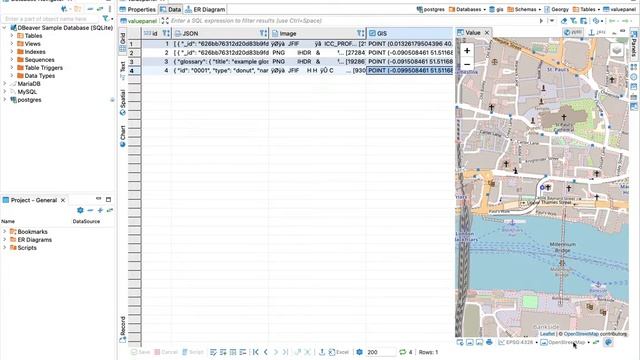Image resolution: width=640 pixels, height=360 pixels.
Task: Click the flip coordinates icon under the map
Action: click(x=596, y=342)
